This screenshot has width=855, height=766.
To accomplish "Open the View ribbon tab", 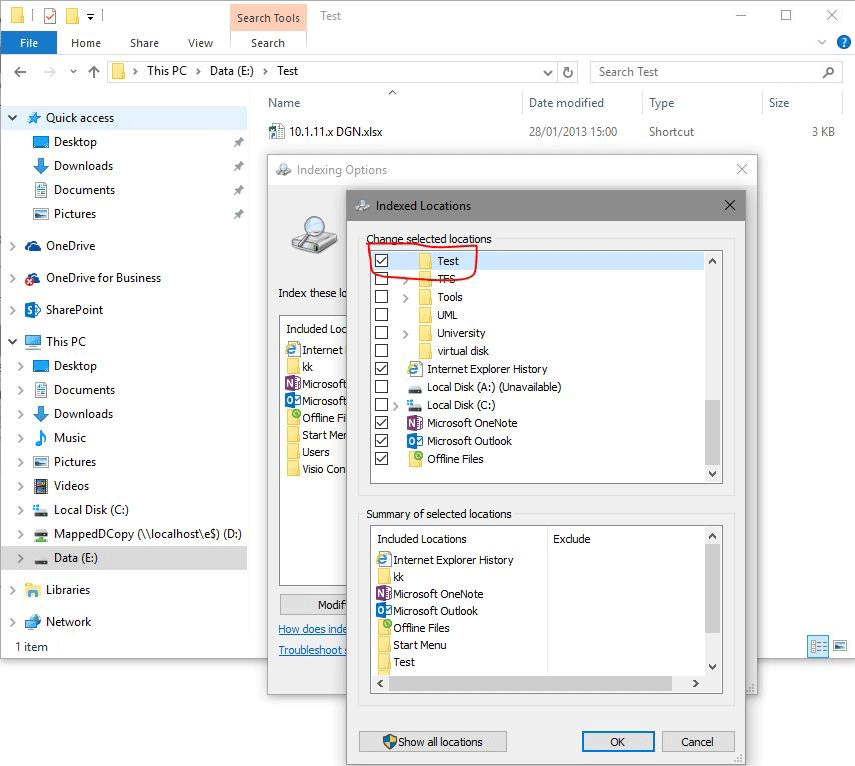I will pos(200,43).
